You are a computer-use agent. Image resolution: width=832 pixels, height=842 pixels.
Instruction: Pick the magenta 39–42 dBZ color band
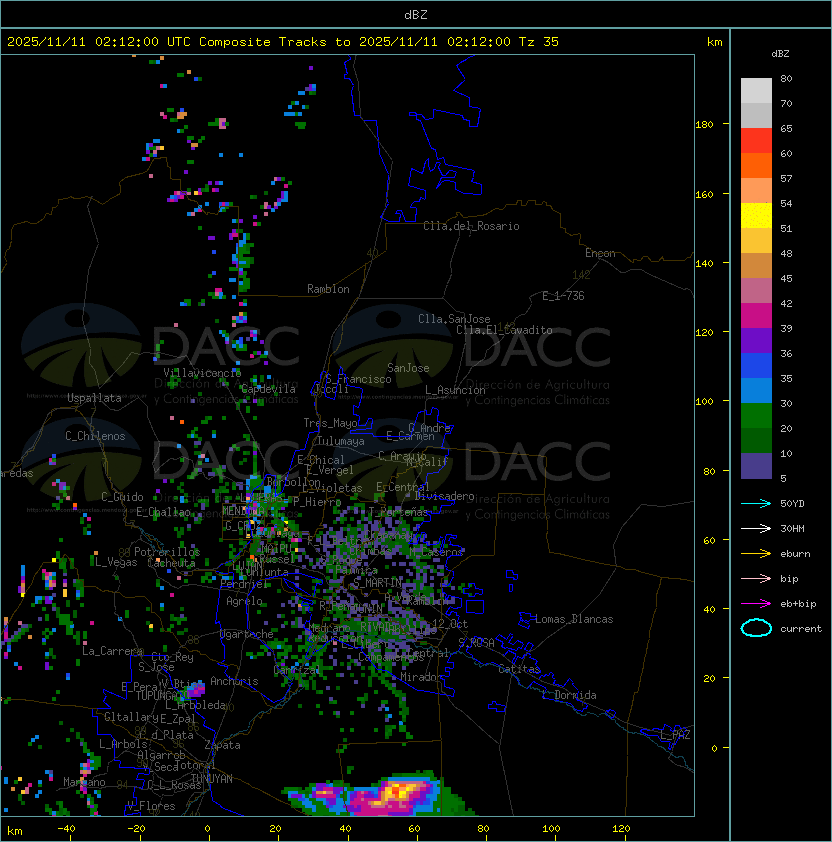pos(756,316)
